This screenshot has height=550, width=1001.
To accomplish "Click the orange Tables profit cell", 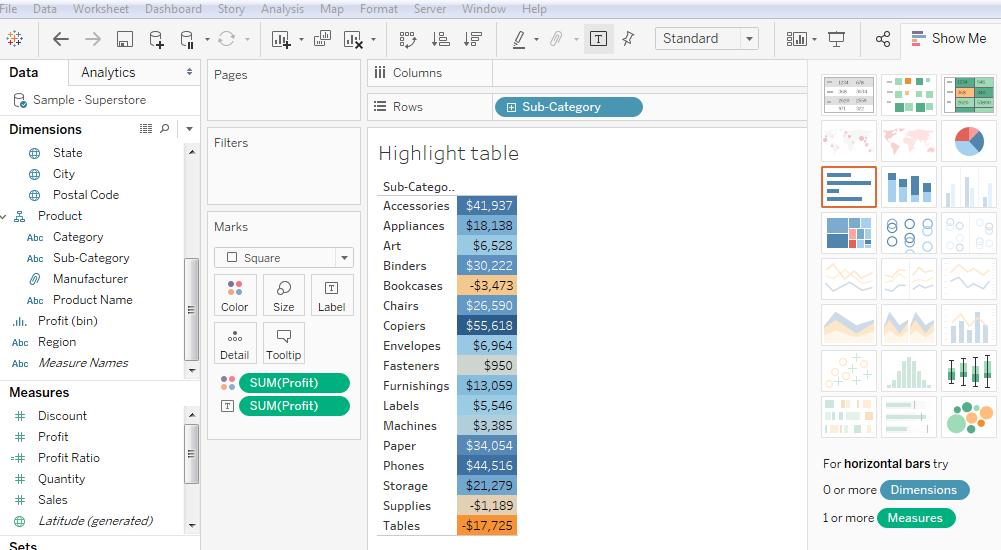I will [x=487, y=526].
